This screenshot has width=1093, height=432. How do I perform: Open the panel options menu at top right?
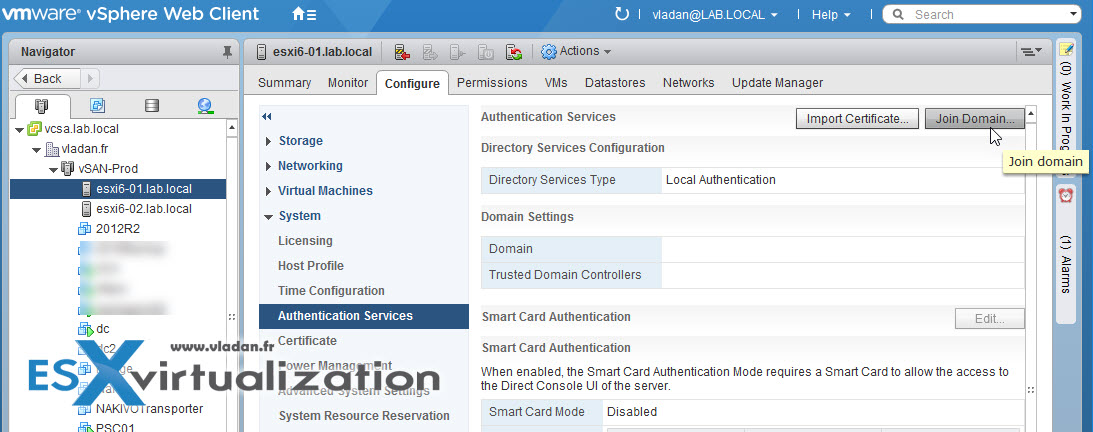pyautogui.click(x=1031, y=51)
